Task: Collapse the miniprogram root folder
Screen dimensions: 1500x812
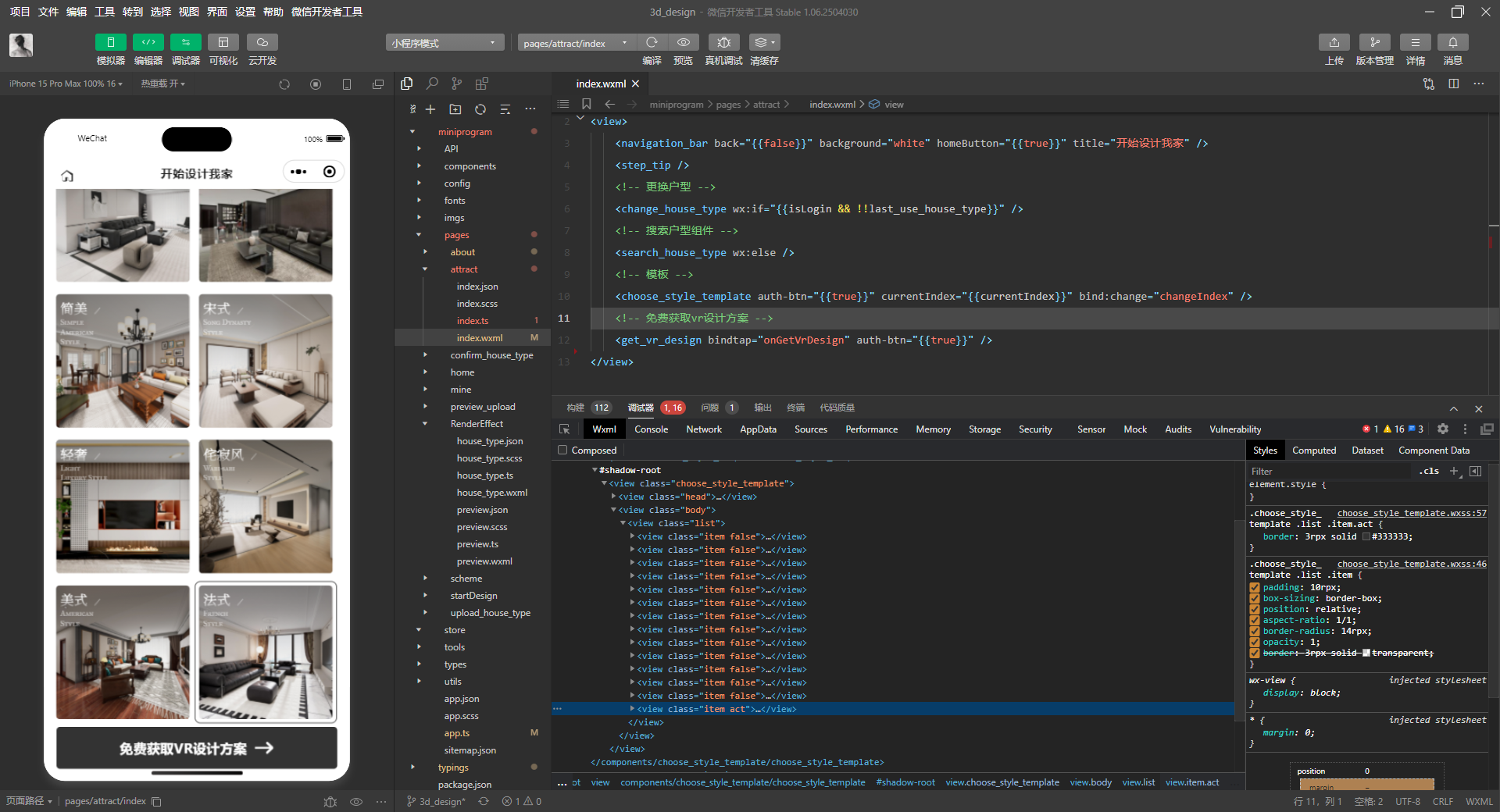Action: (412, 132)
